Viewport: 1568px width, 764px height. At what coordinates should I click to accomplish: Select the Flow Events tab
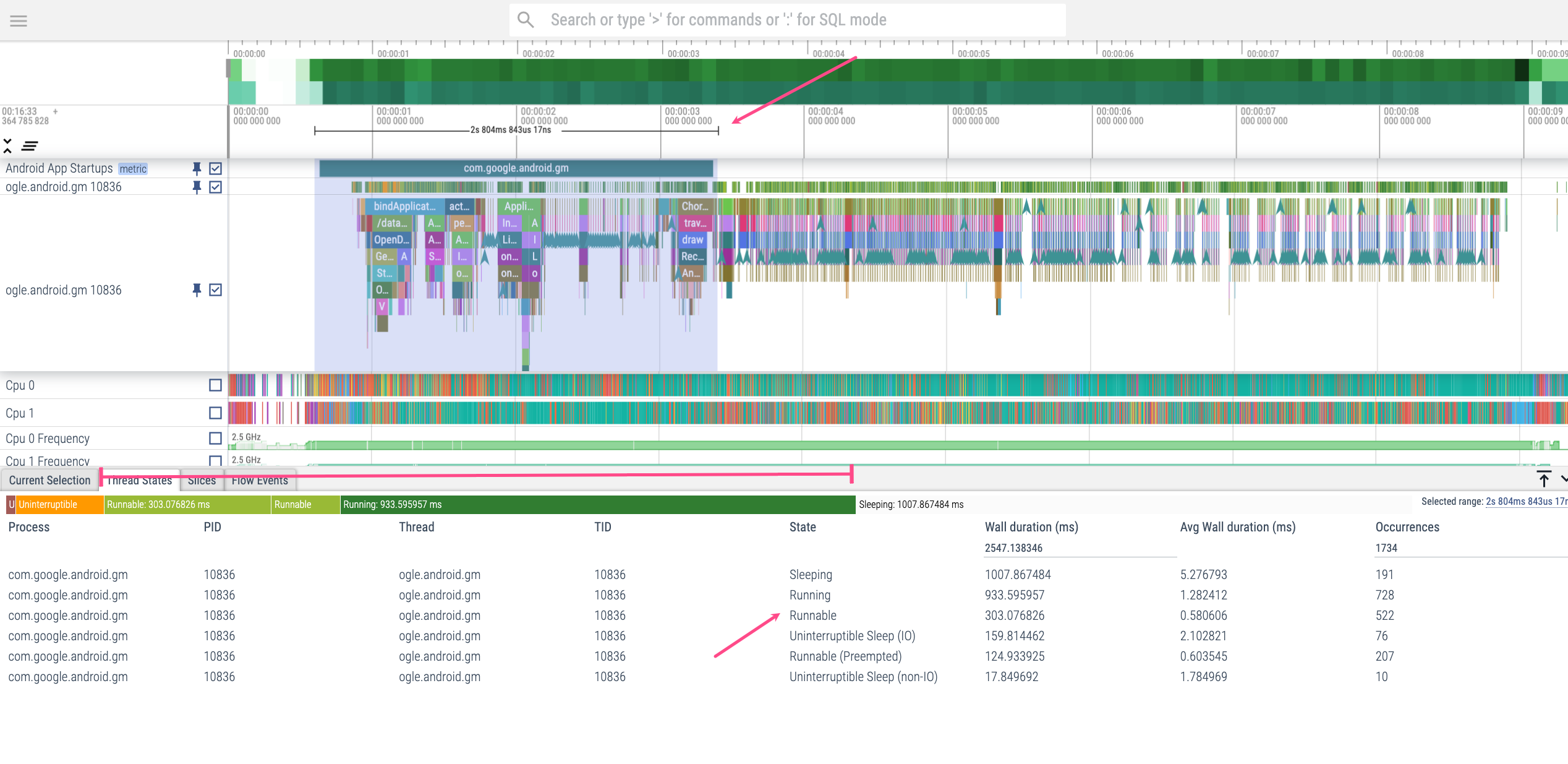point(260,480)
